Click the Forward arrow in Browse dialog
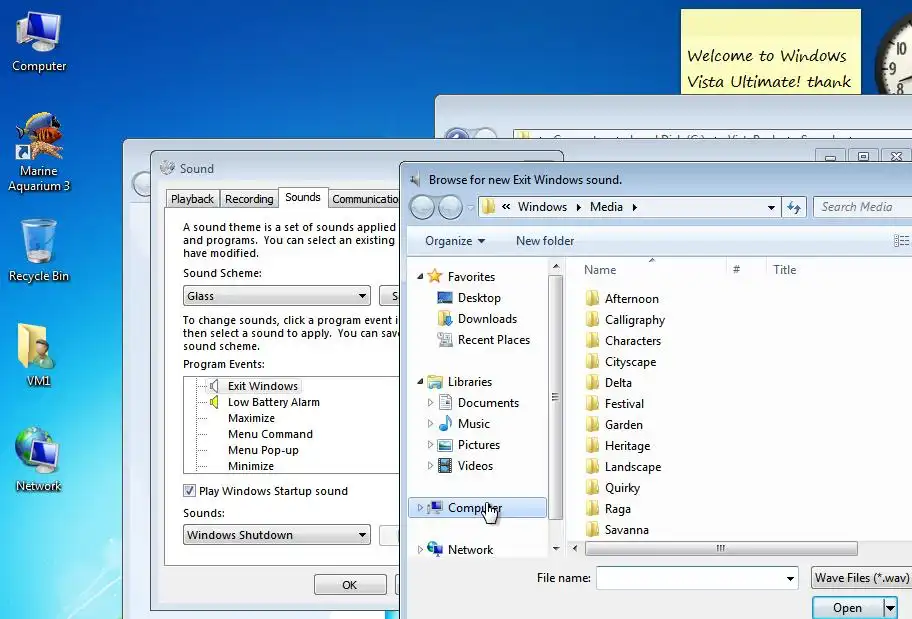Viewport: 912px width, 619px height. click(450, 207)
